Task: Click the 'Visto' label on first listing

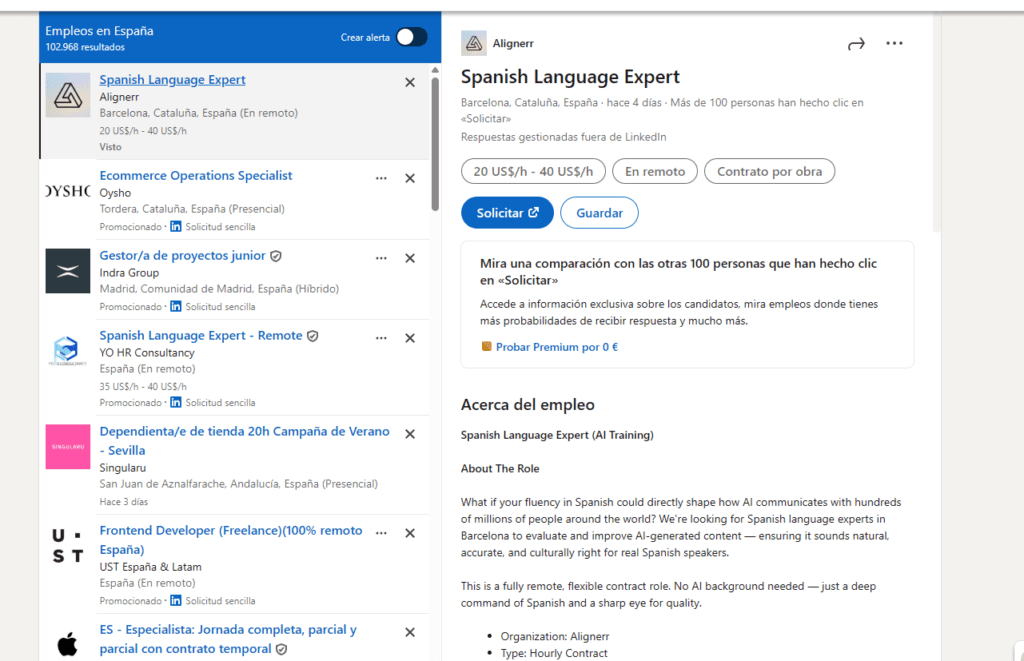Action: [x=110, y=147]
